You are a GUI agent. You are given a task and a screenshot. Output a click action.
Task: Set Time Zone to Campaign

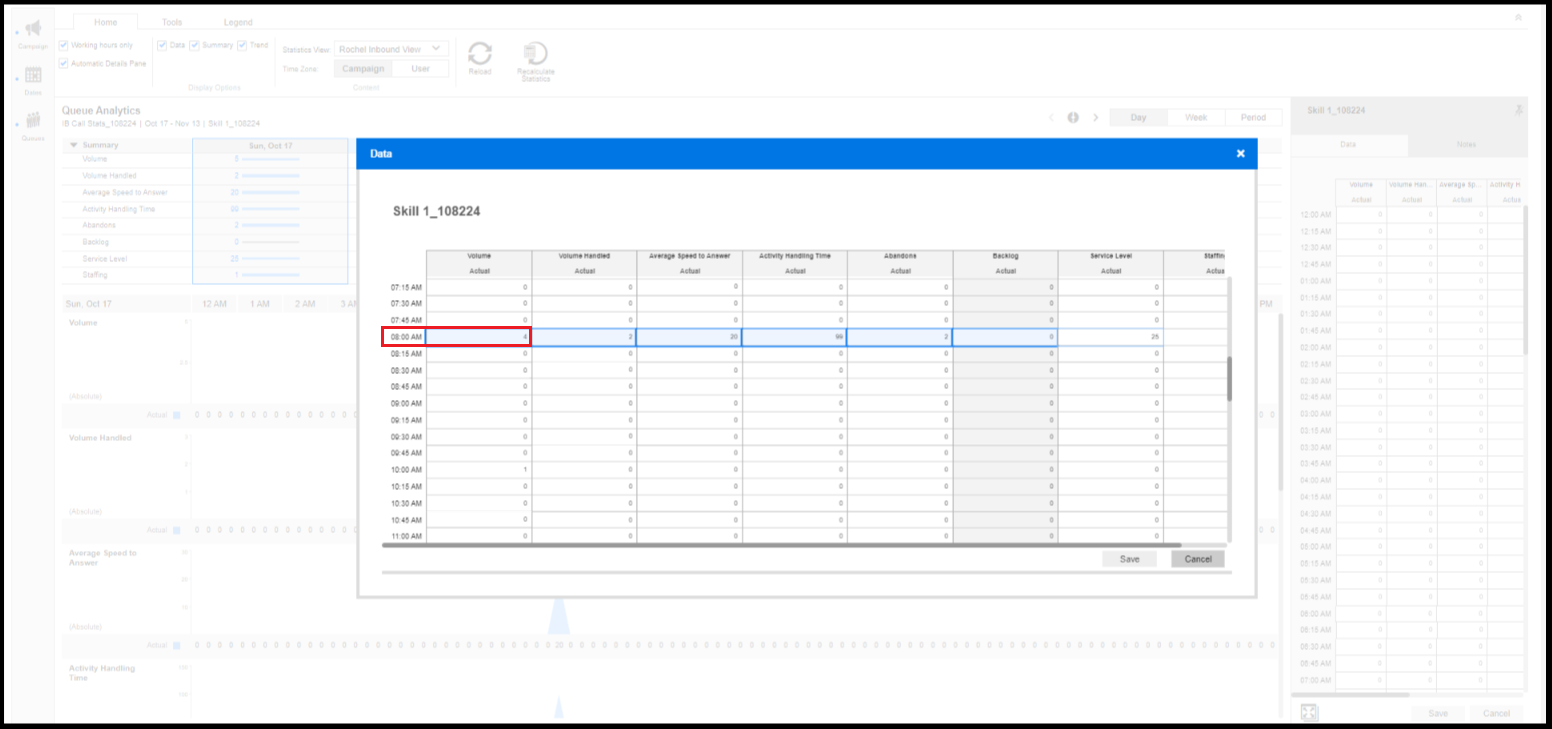[x=363, y=69]
